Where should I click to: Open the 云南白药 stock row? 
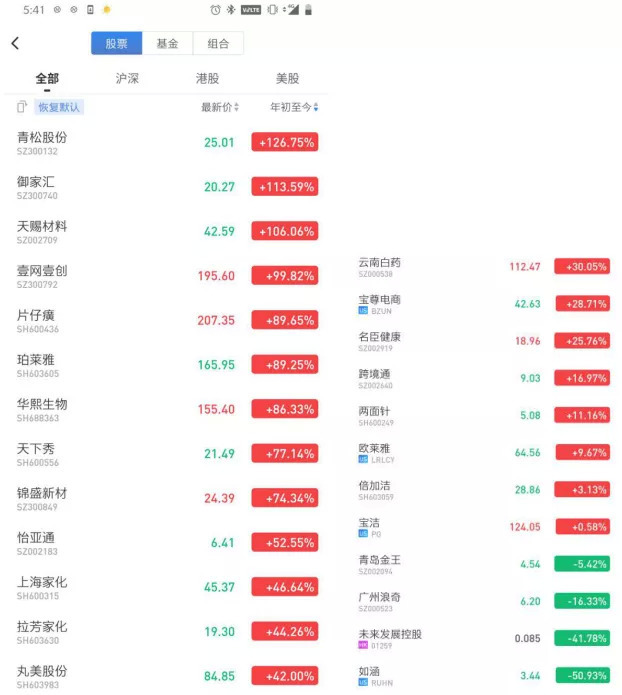[483, 267]
